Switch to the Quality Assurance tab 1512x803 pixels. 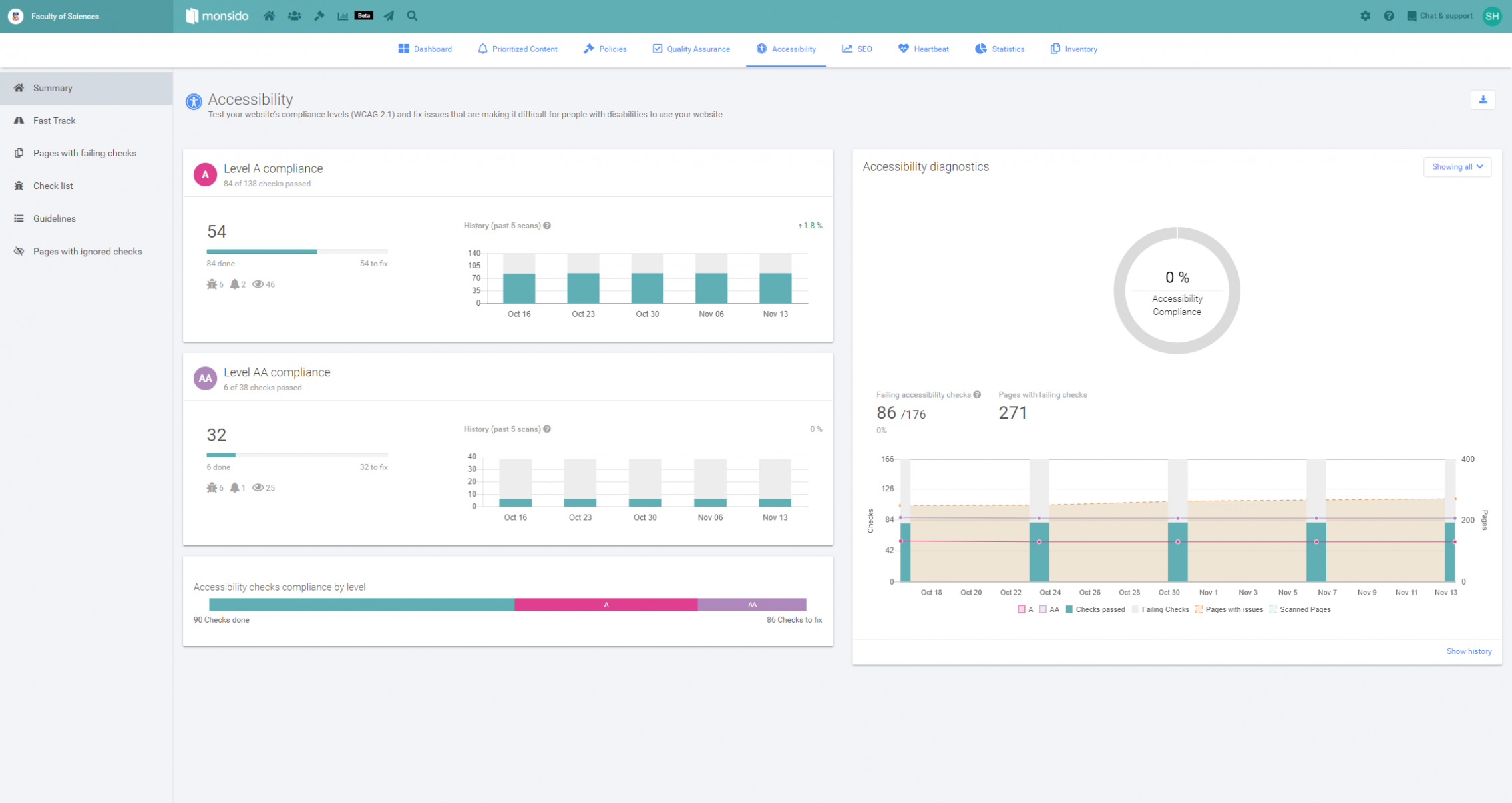[x=691, y=49]
